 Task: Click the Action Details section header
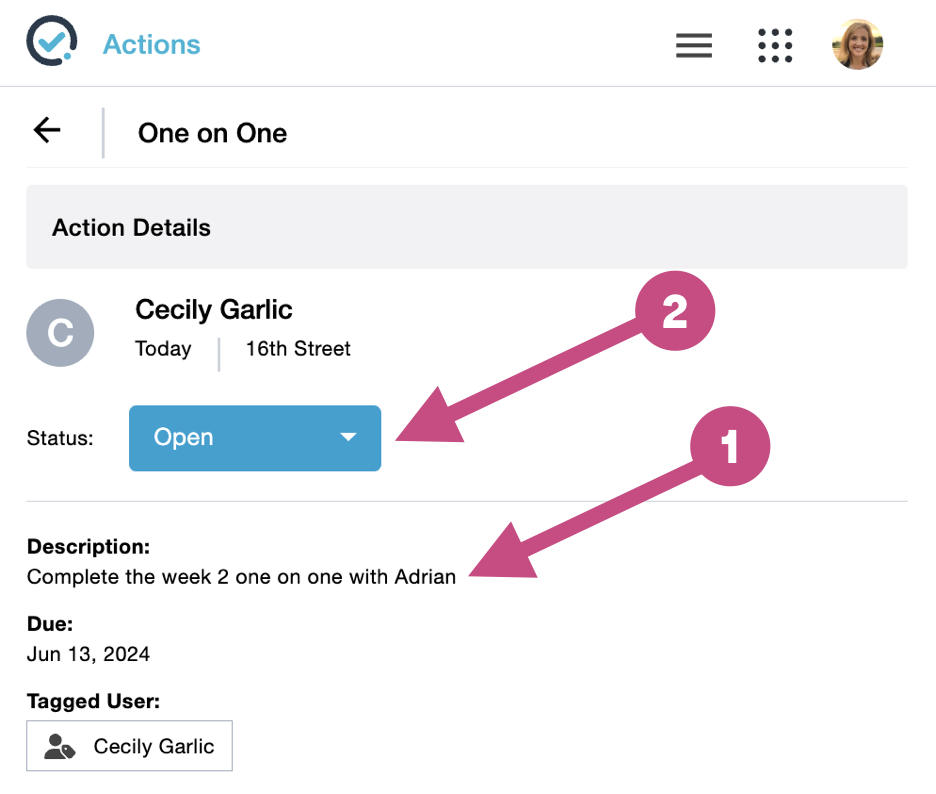coord(131,227)
